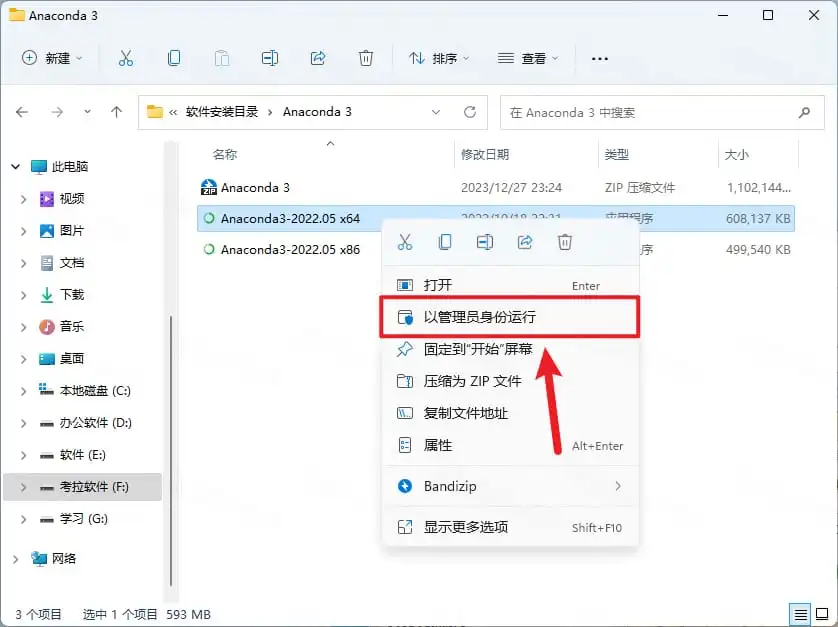Click the 2023/12/27 23:24 date cell
838x627 pixels.
511,188
